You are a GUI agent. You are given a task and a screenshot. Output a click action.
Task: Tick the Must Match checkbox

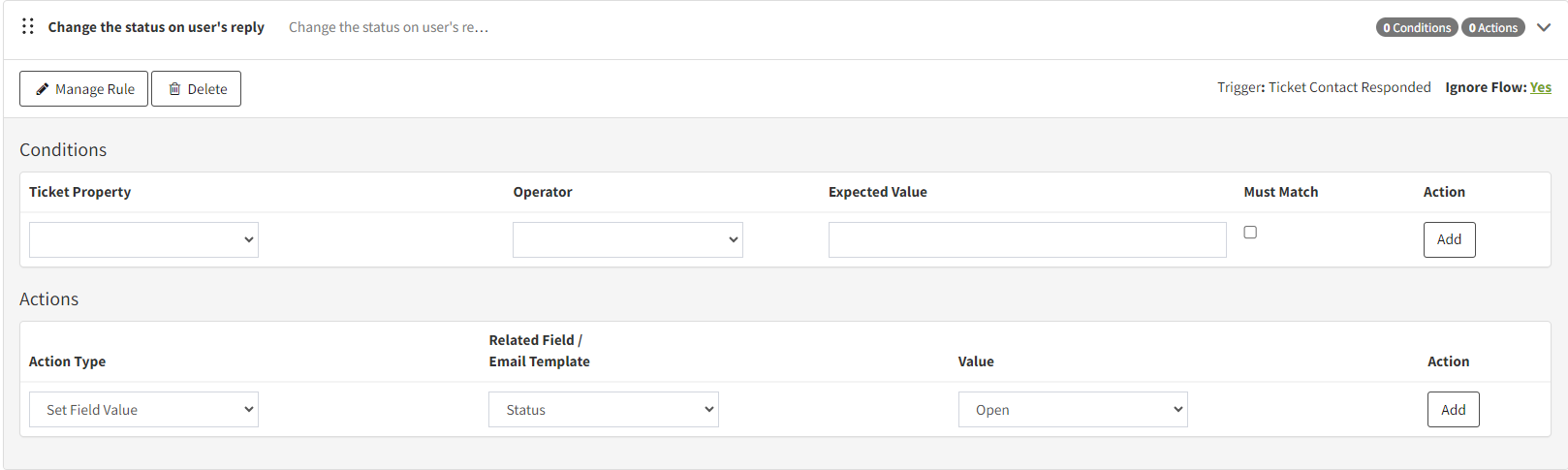[1250, 233]
